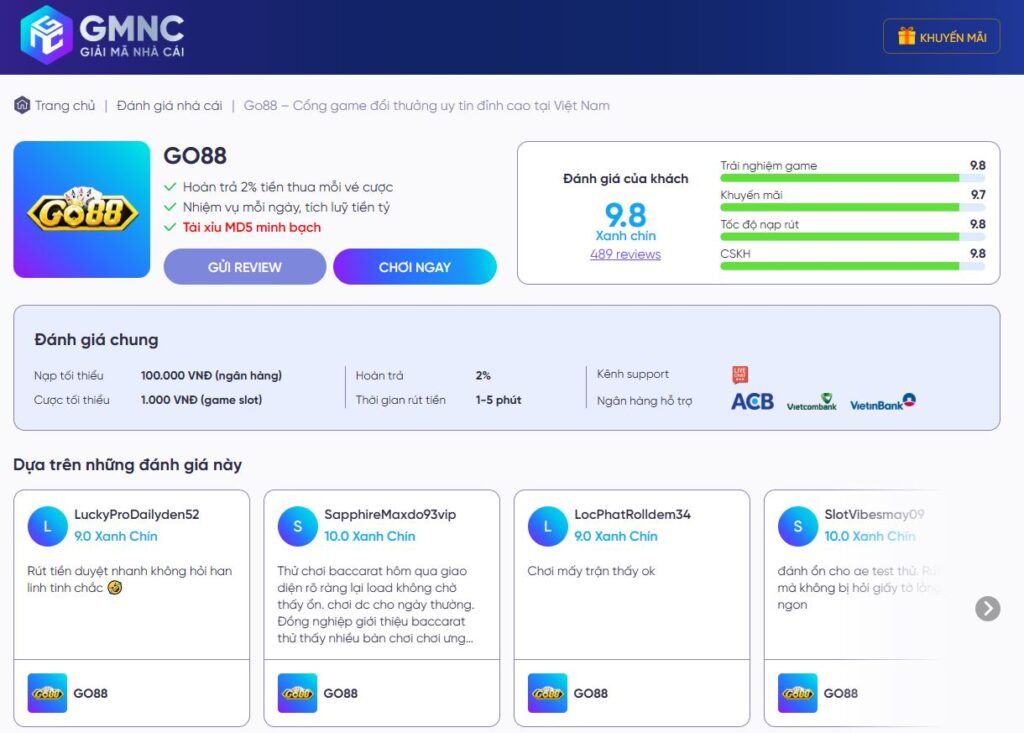1024x733 pixels.
Task: Click GO88 logo in LocPhatRolldem34's review card
Action: 547,693
